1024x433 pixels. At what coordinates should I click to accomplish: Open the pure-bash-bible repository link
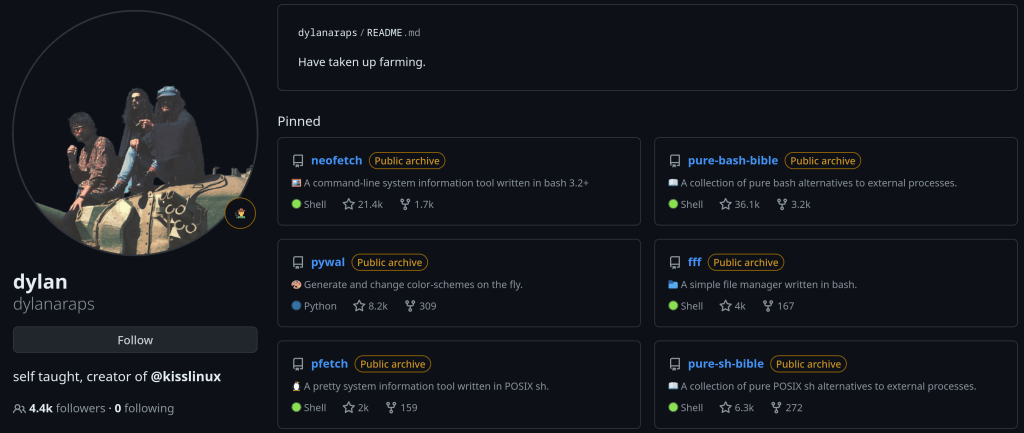point(733,160)
